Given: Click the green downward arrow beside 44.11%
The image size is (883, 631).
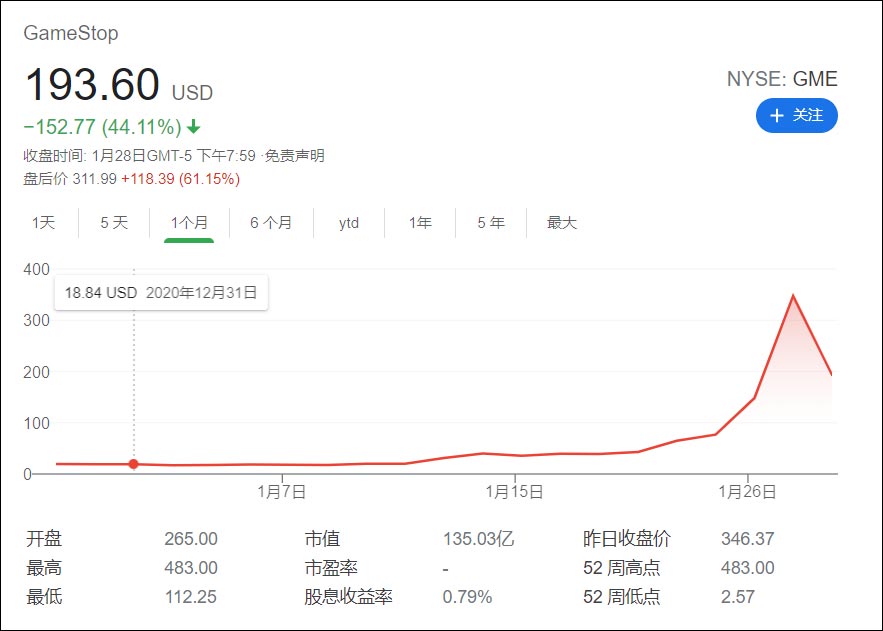Looking at the screenshot, I should coord(193,128).
